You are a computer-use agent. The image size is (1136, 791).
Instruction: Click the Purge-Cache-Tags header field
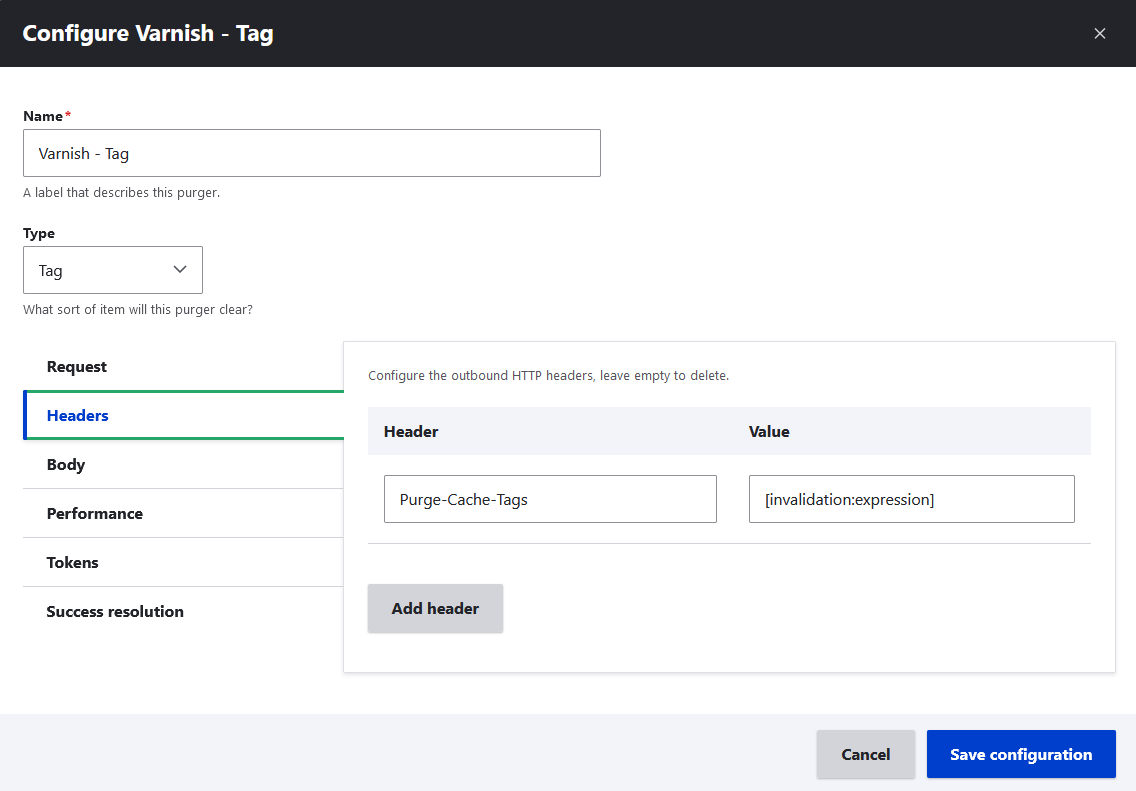(550, 498)
